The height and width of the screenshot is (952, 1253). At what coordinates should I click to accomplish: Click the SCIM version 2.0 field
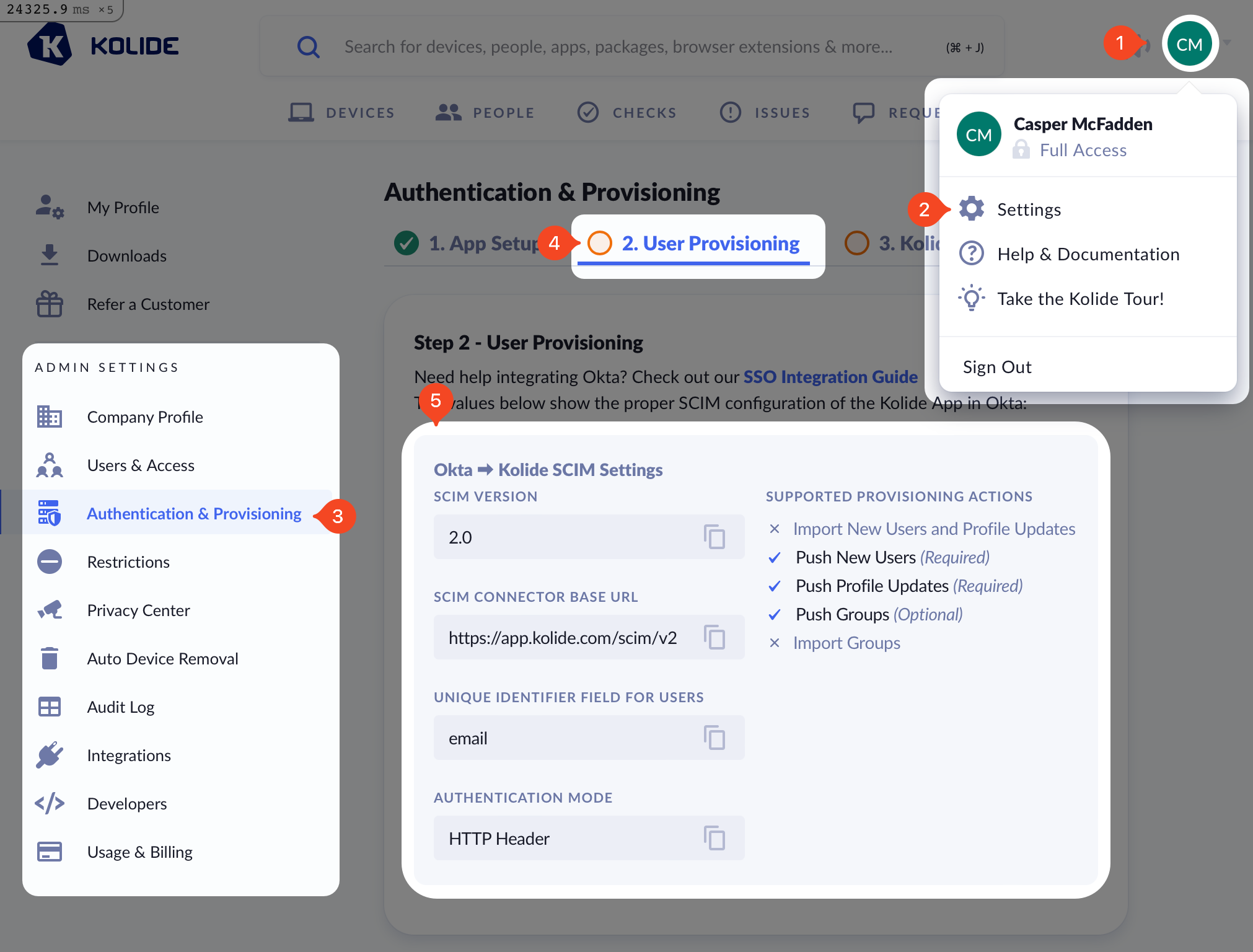point(589,537)
